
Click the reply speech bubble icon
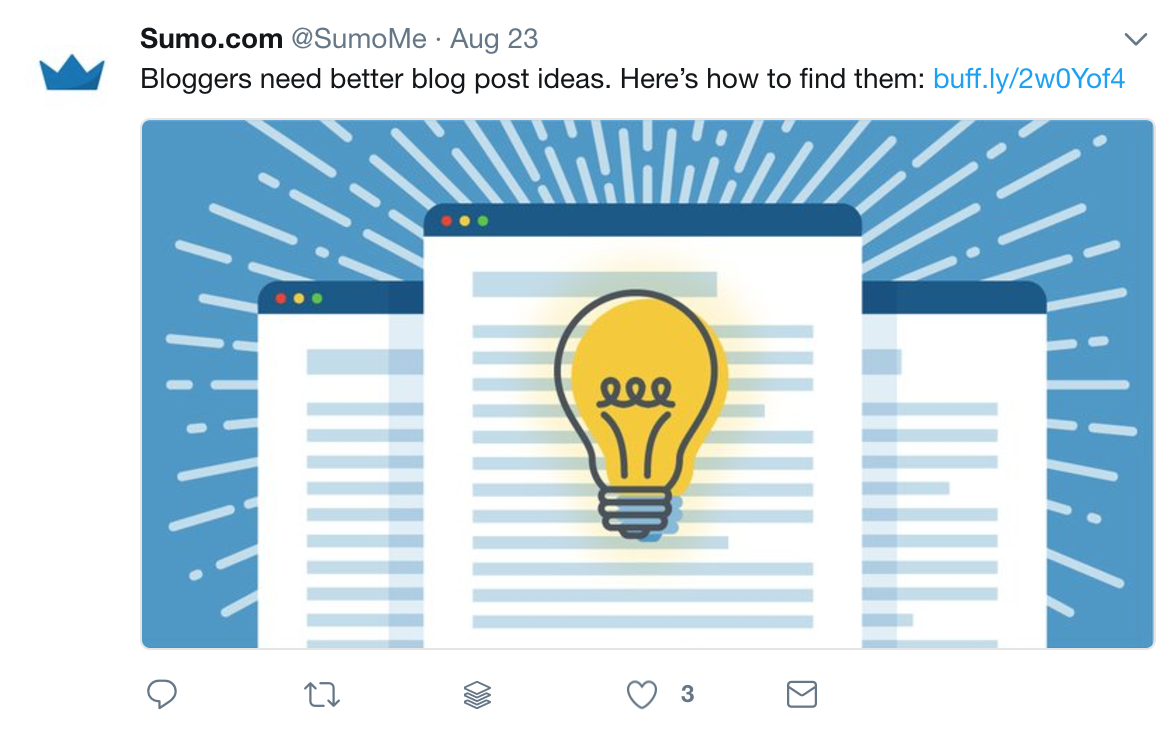coord(161,694)
